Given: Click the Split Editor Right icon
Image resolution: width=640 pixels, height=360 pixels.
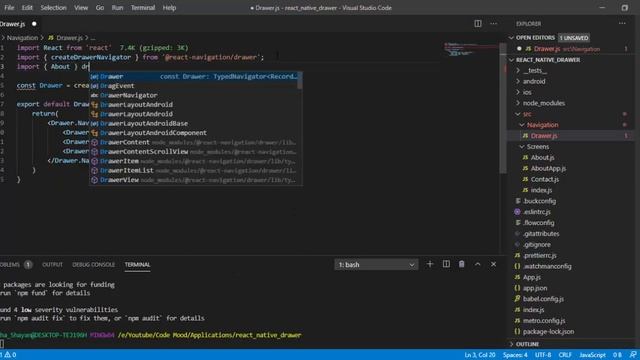Looking at the screenshot, I should tap(478, 24).
